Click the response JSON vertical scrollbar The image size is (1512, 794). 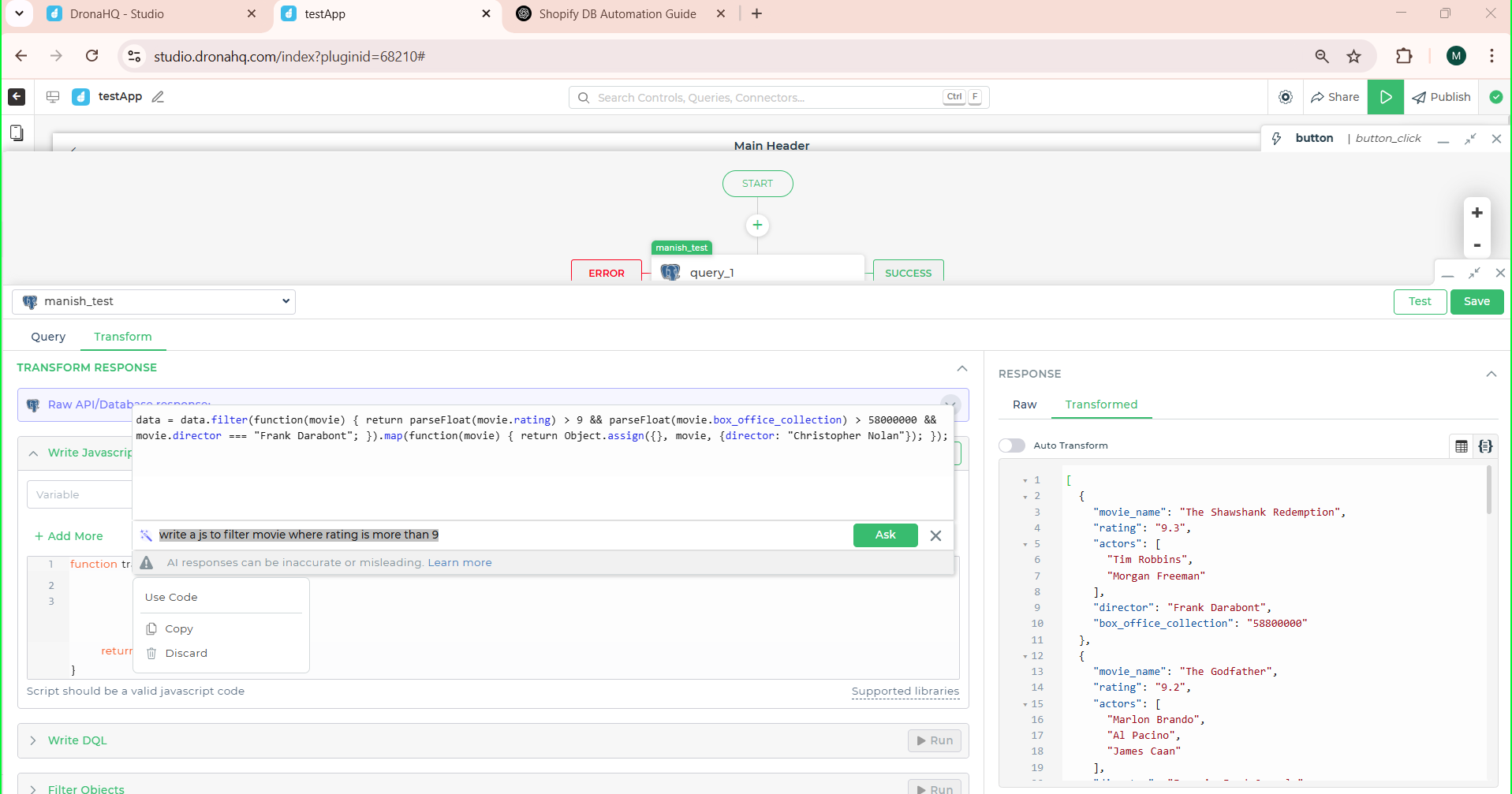tap(1488, 490)
